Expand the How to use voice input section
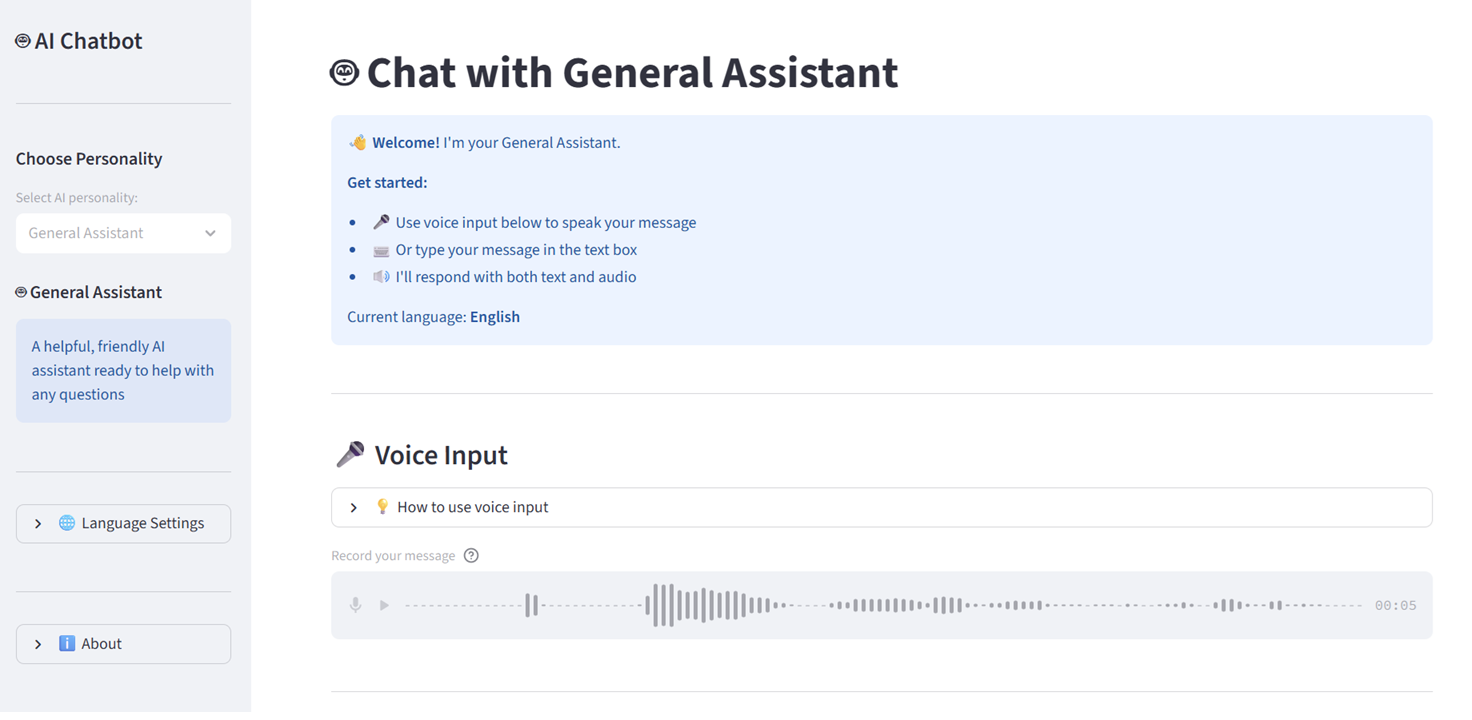The height and width of the screenshot is (720, 1472). (x=353, y=506)
